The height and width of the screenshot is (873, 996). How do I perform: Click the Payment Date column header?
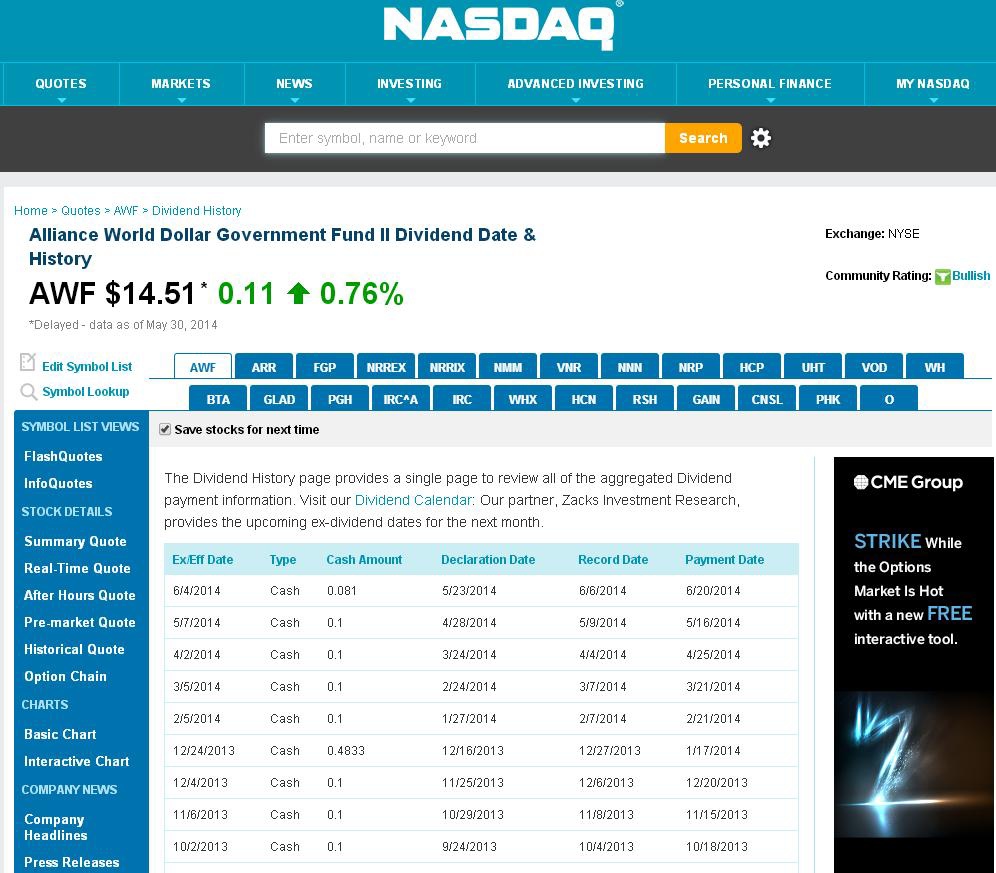(724, 560)
